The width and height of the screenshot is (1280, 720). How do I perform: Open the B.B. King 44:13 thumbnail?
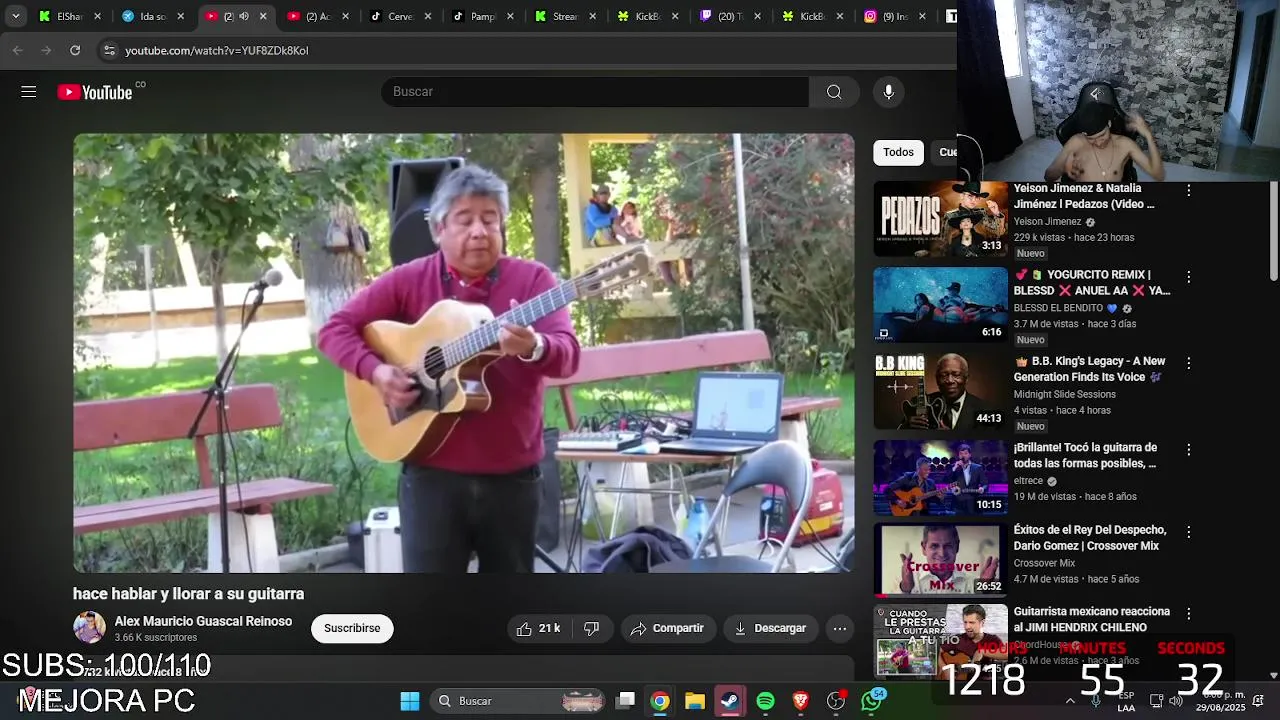(x=941, y=392)
